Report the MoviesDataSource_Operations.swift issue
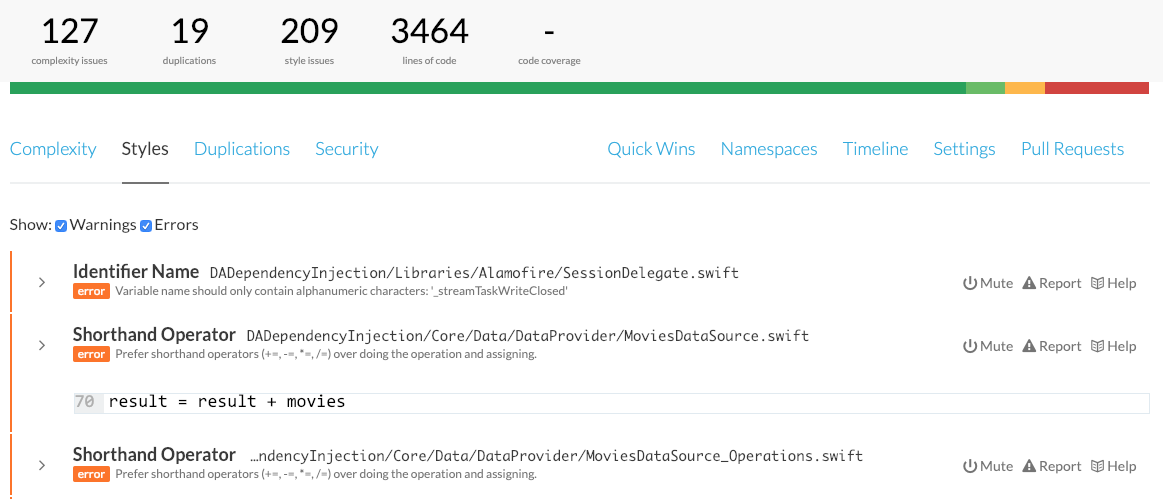Viewport: 1163px width, 499px height. 1051,466
